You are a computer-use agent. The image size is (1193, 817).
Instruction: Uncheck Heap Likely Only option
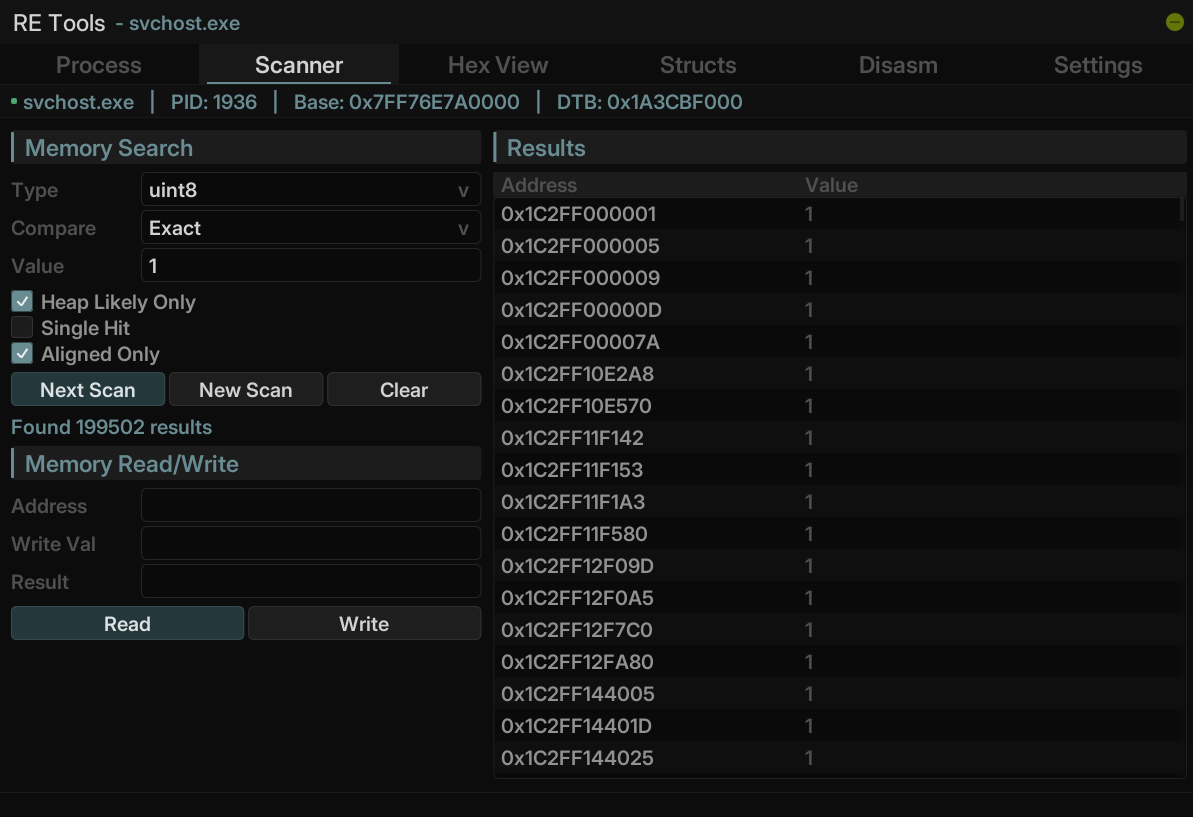(22, 302)
